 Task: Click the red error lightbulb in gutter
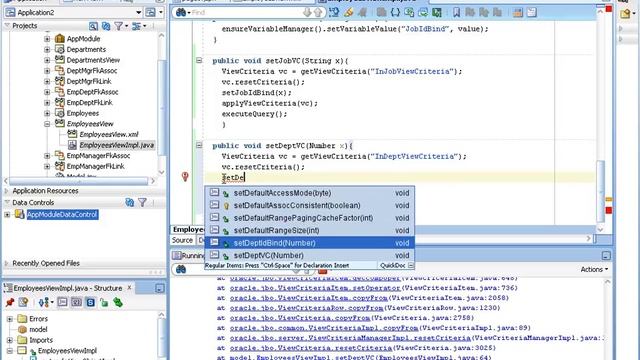click(185, 176)
